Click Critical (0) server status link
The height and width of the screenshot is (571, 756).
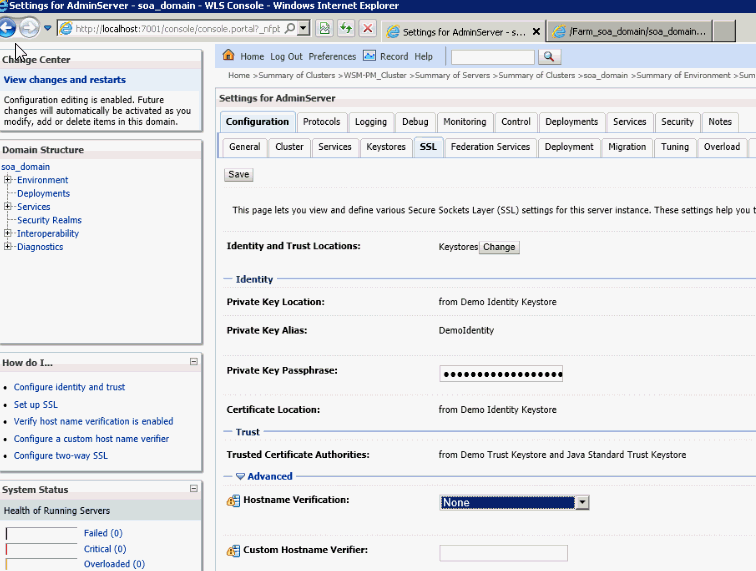pos(105,549)
